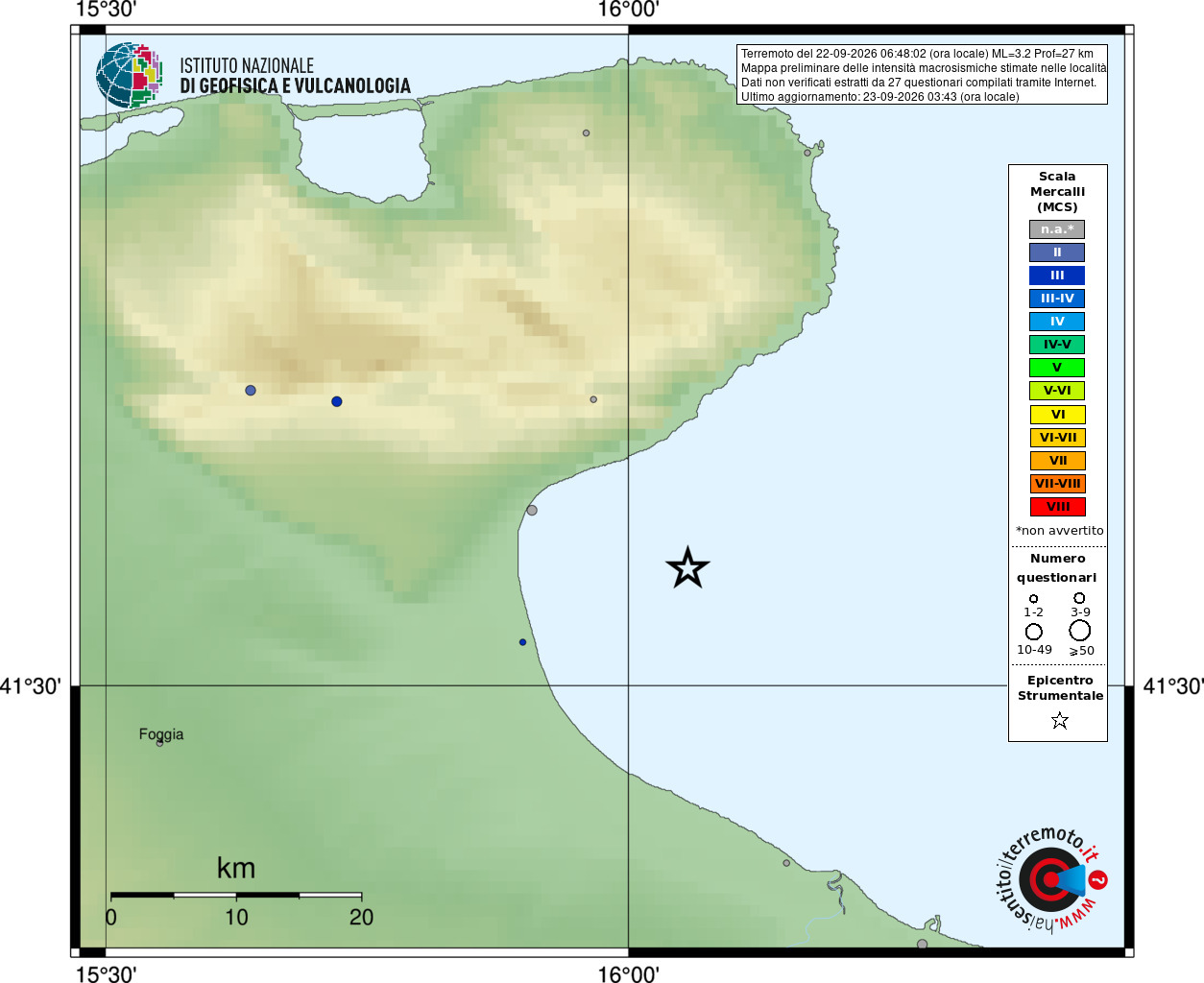Viewport: 1204px width, 983px height.
Task: Click the INGV globe logo
Action: click(x=129, y=75)
